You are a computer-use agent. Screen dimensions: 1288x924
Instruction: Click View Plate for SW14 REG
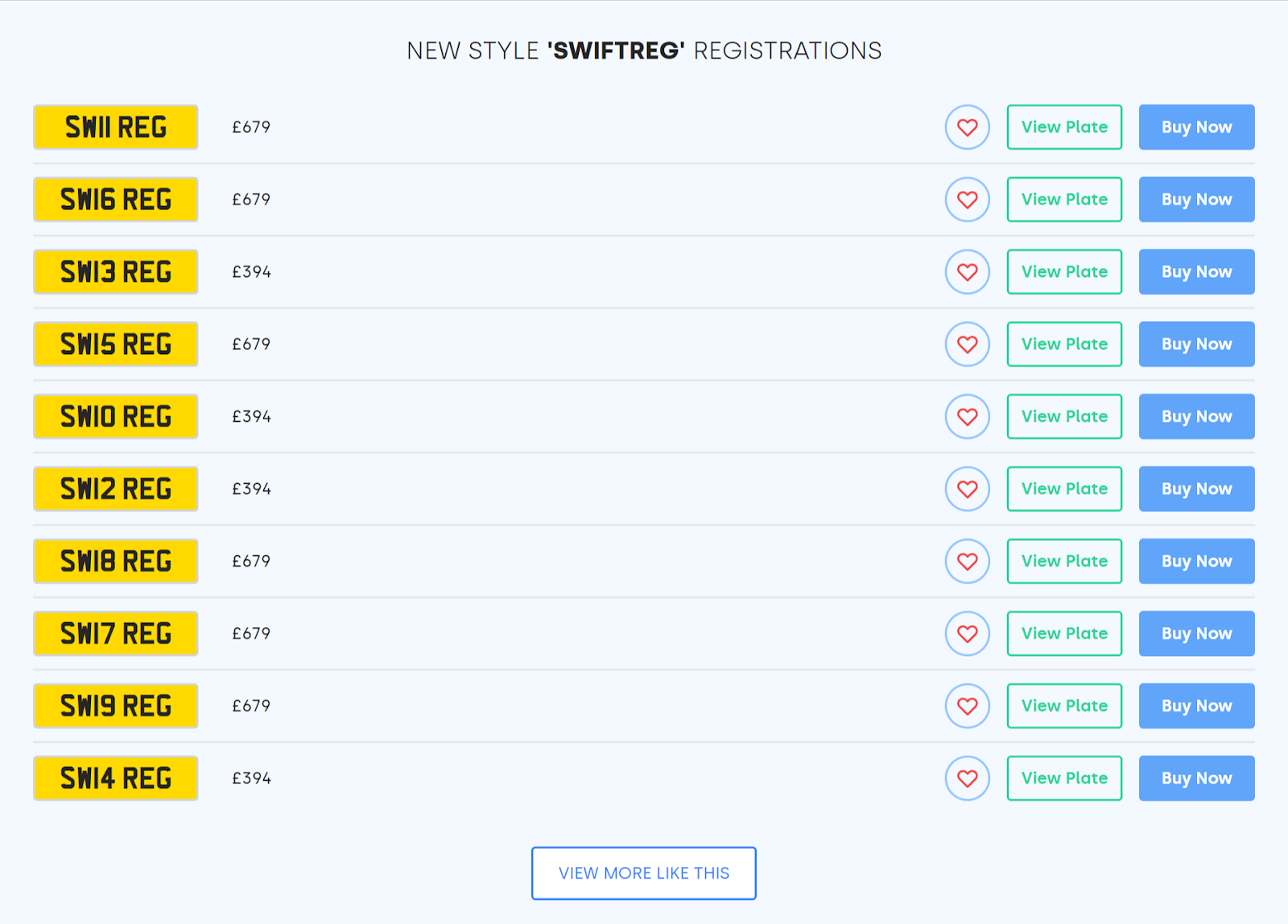tap(1064, 778)
